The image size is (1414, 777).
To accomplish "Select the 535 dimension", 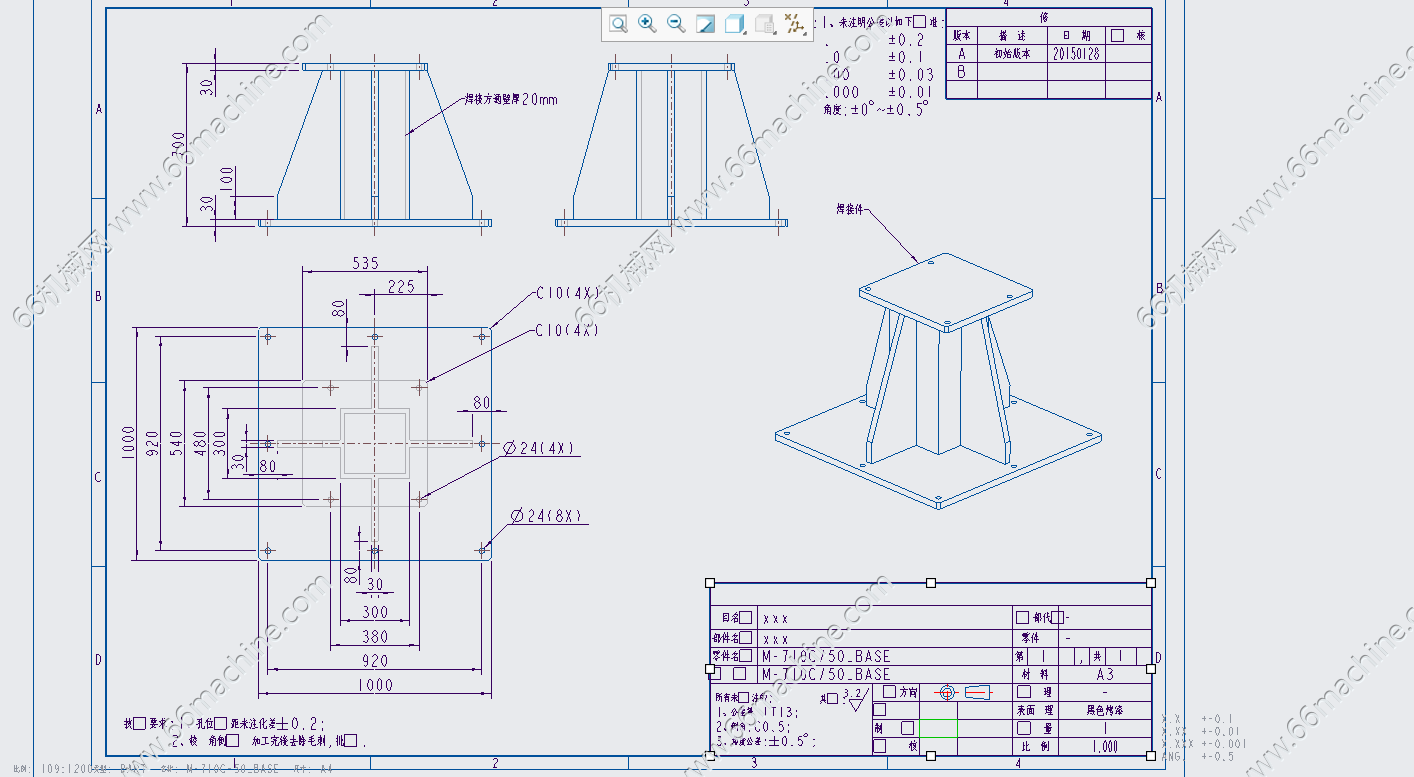I will [x=365, y=263].
